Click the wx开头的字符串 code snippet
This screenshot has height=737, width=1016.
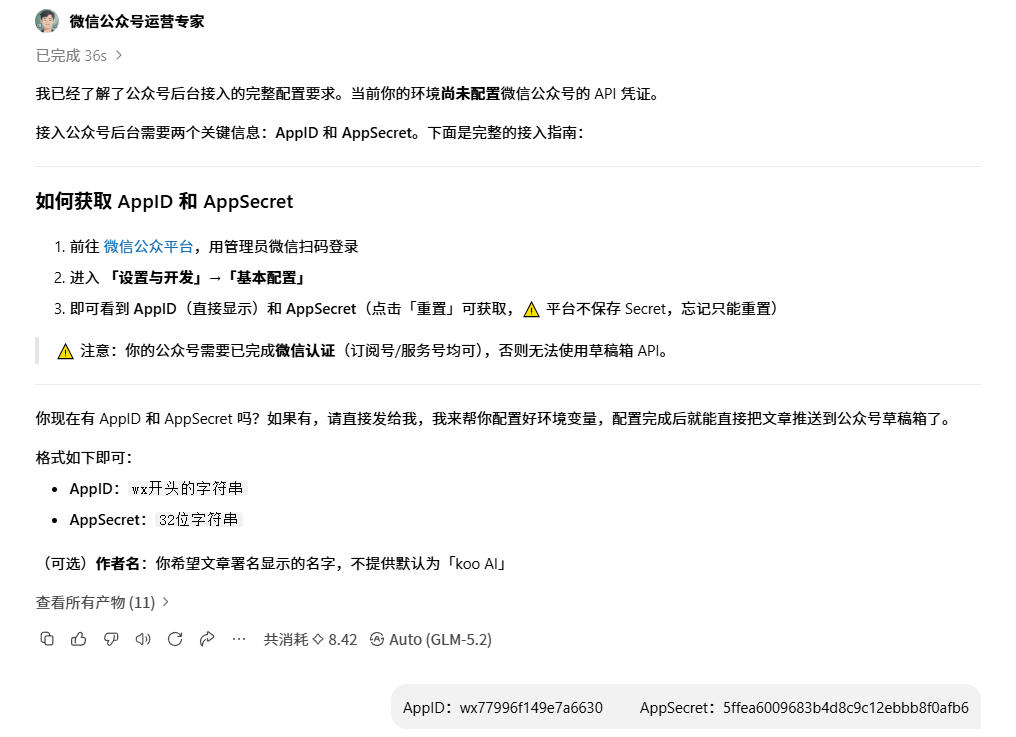pos(187,488)
